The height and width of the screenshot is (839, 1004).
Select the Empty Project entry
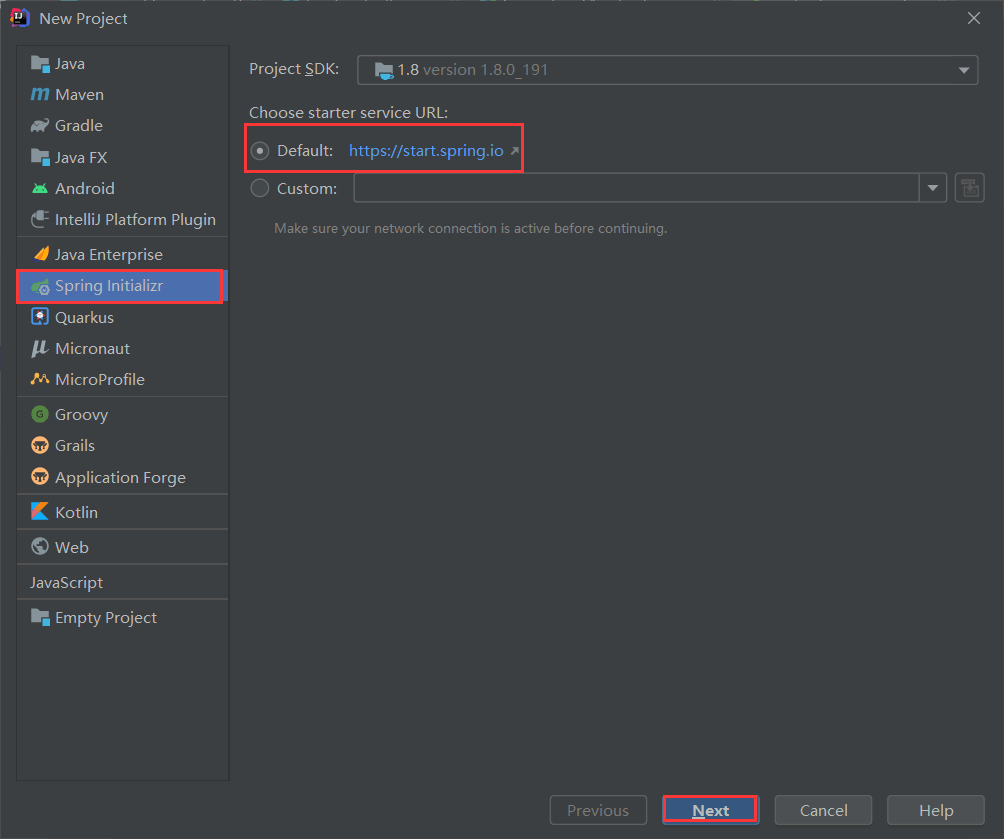coord(122,617)
